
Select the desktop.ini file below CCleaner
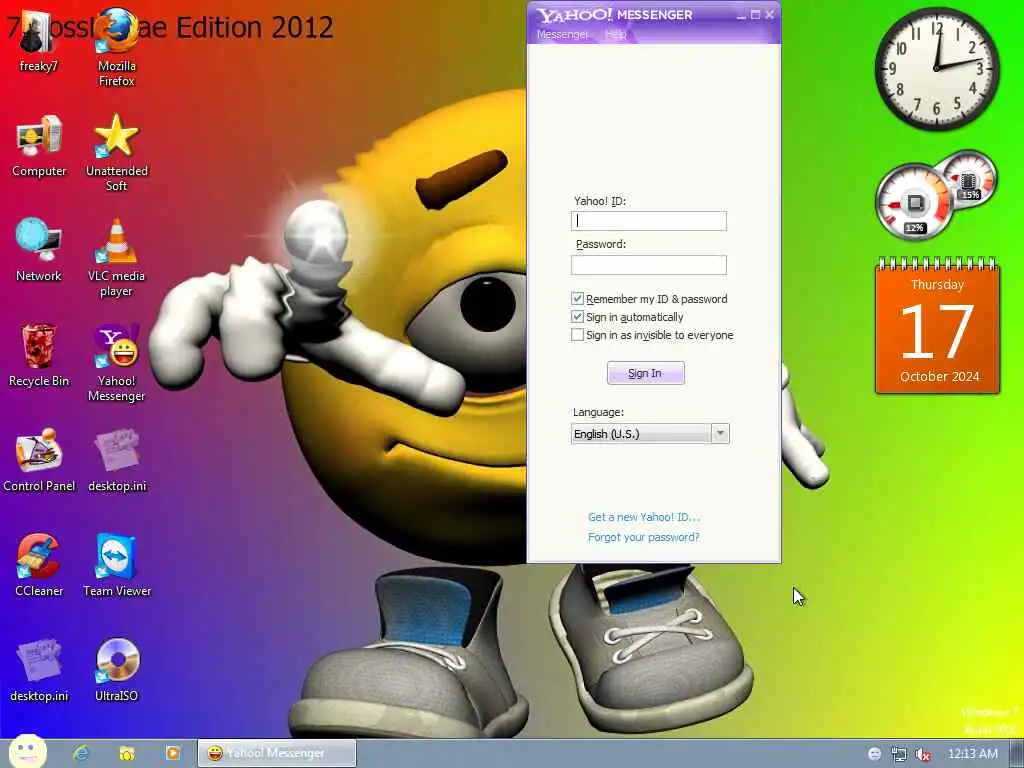[39, 671]
